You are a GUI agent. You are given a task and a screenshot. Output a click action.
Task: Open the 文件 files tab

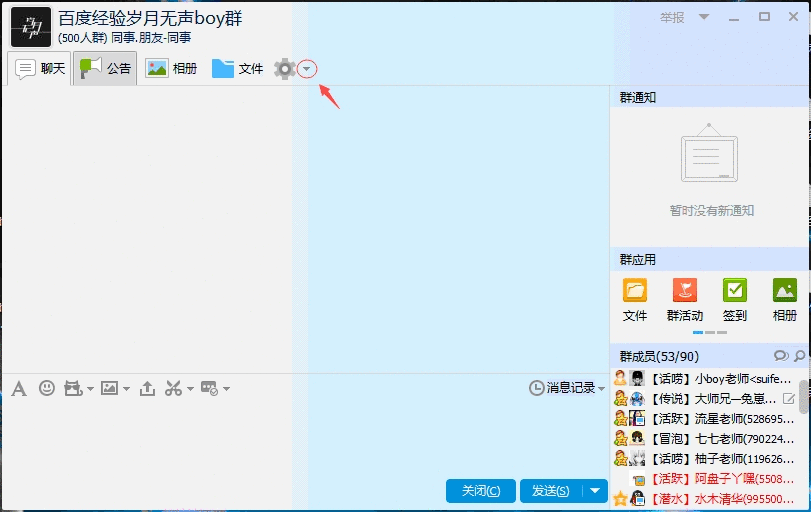point(237,68)
